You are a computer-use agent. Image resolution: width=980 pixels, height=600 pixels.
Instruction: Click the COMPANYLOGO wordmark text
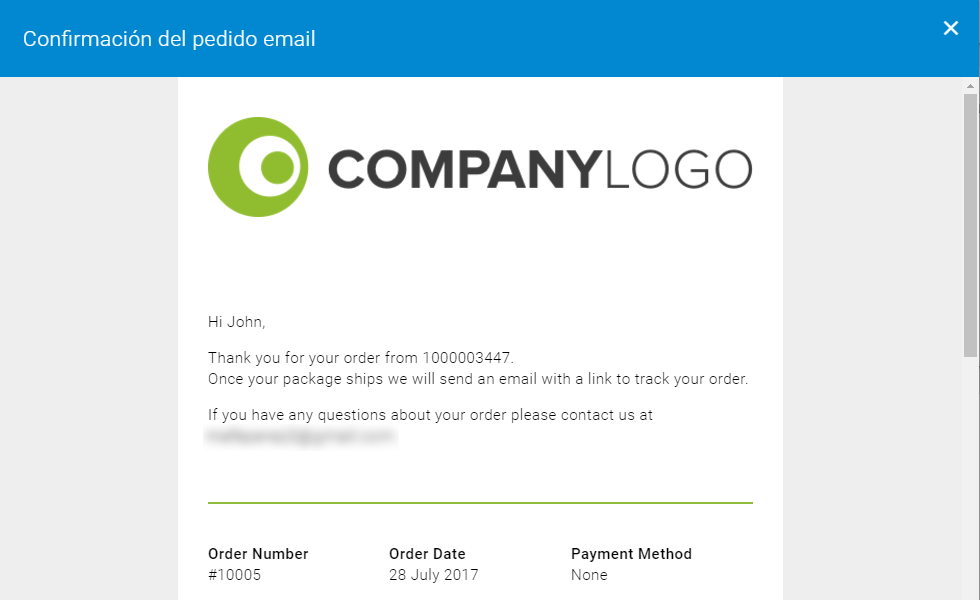click(x=540, y=169)
